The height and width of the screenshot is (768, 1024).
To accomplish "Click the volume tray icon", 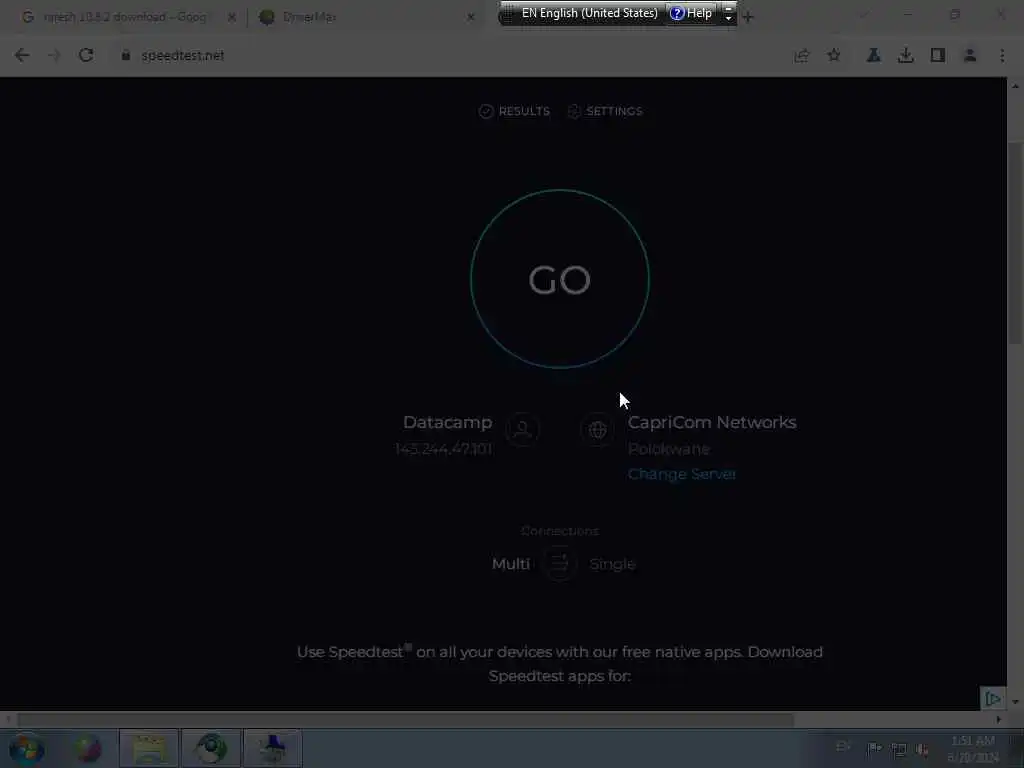I will [922, 750].
